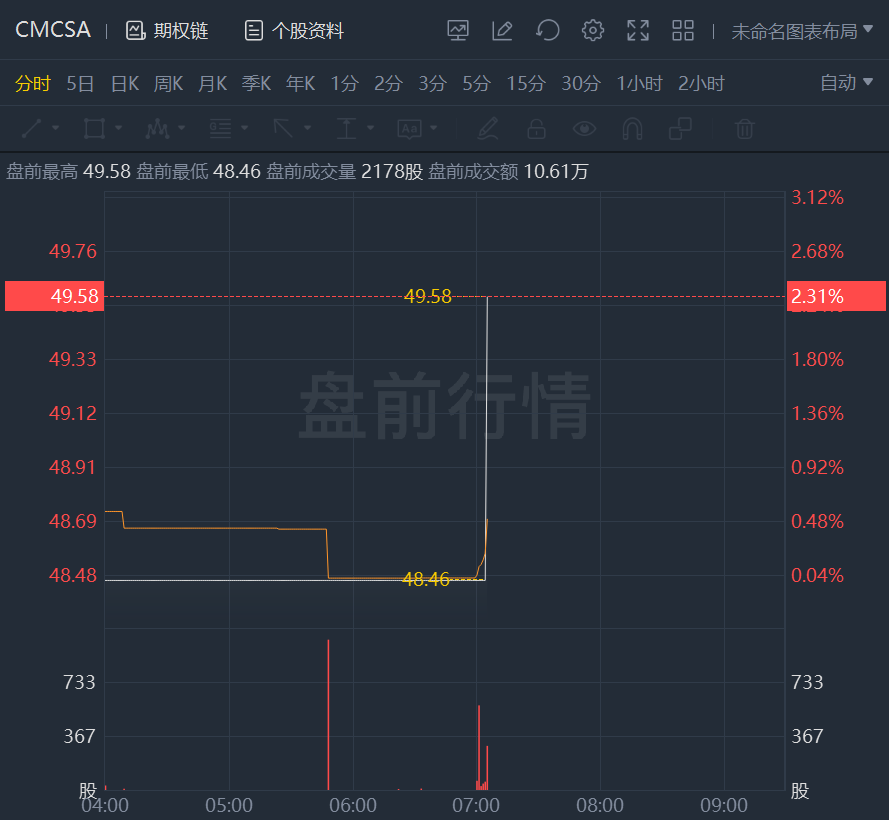Expand chart to fullscreen
The width and height of the screenshot is (889, 820).
pos(638,31)
